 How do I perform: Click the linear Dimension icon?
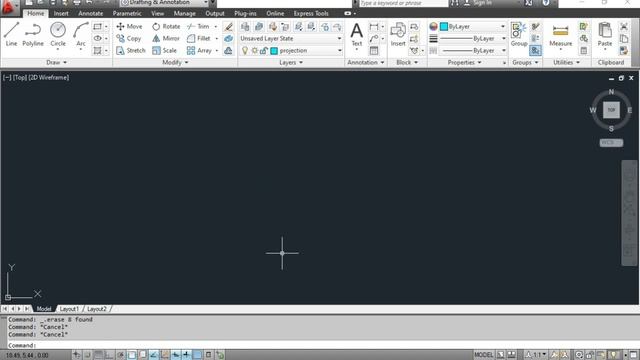click(x=373, y=27)
